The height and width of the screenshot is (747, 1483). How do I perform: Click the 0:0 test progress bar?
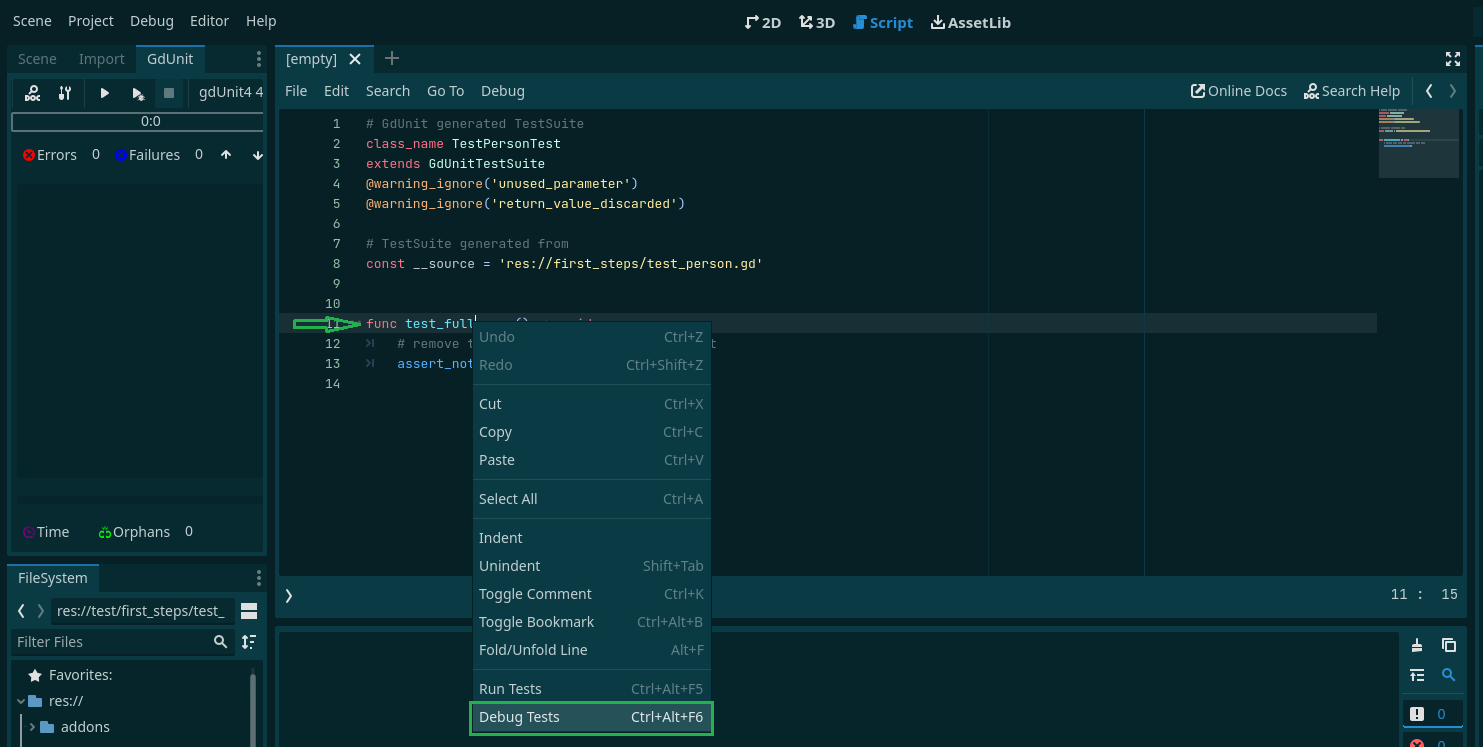[x=138, y=121]
